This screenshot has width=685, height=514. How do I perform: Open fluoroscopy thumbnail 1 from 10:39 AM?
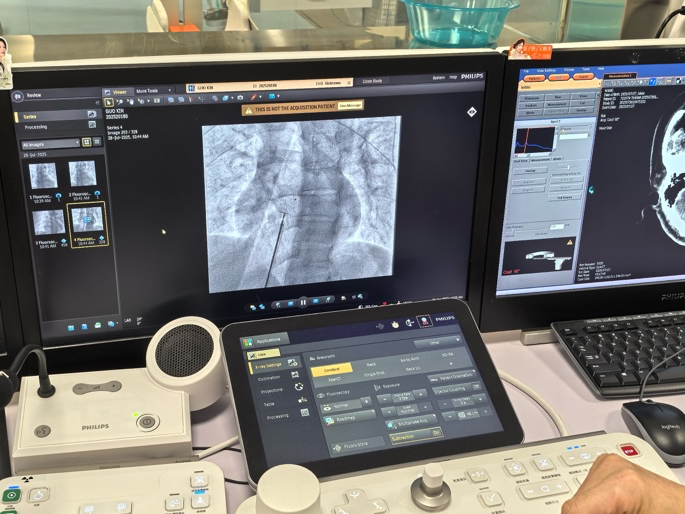point(43,176)
